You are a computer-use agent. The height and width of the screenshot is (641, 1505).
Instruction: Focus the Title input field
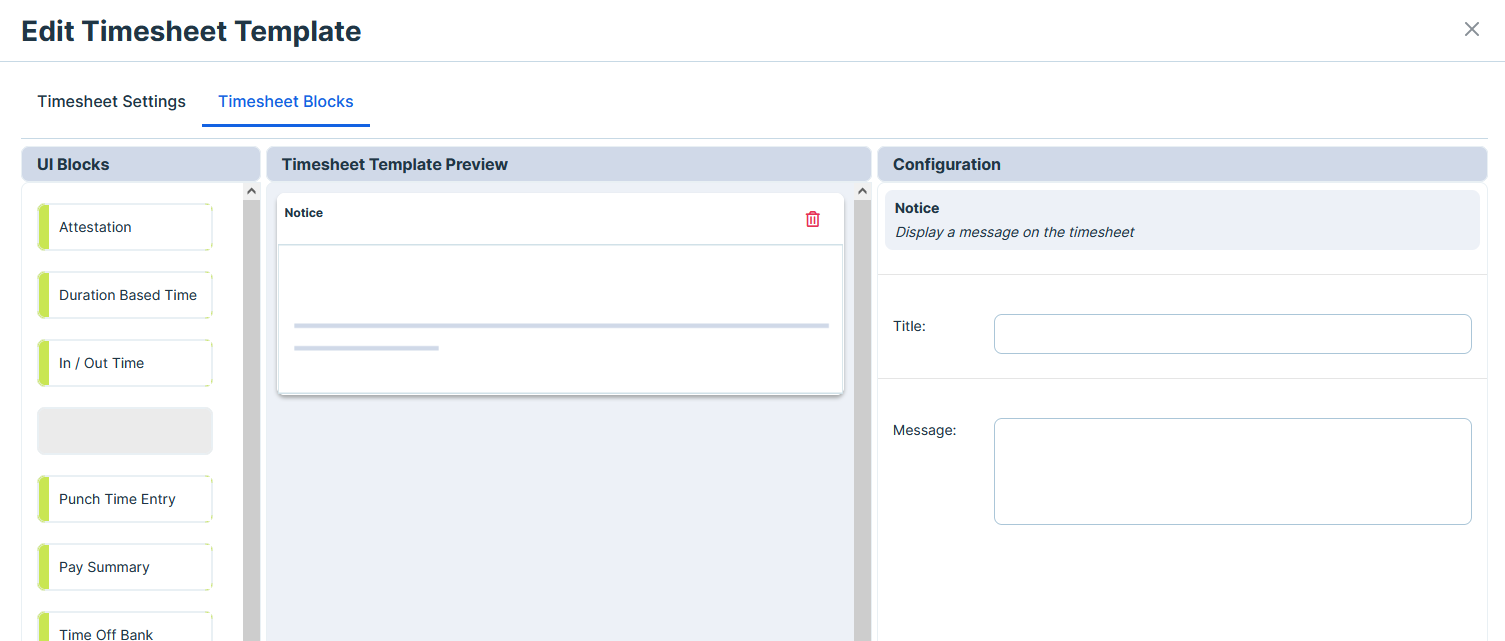pos(1232,334)
